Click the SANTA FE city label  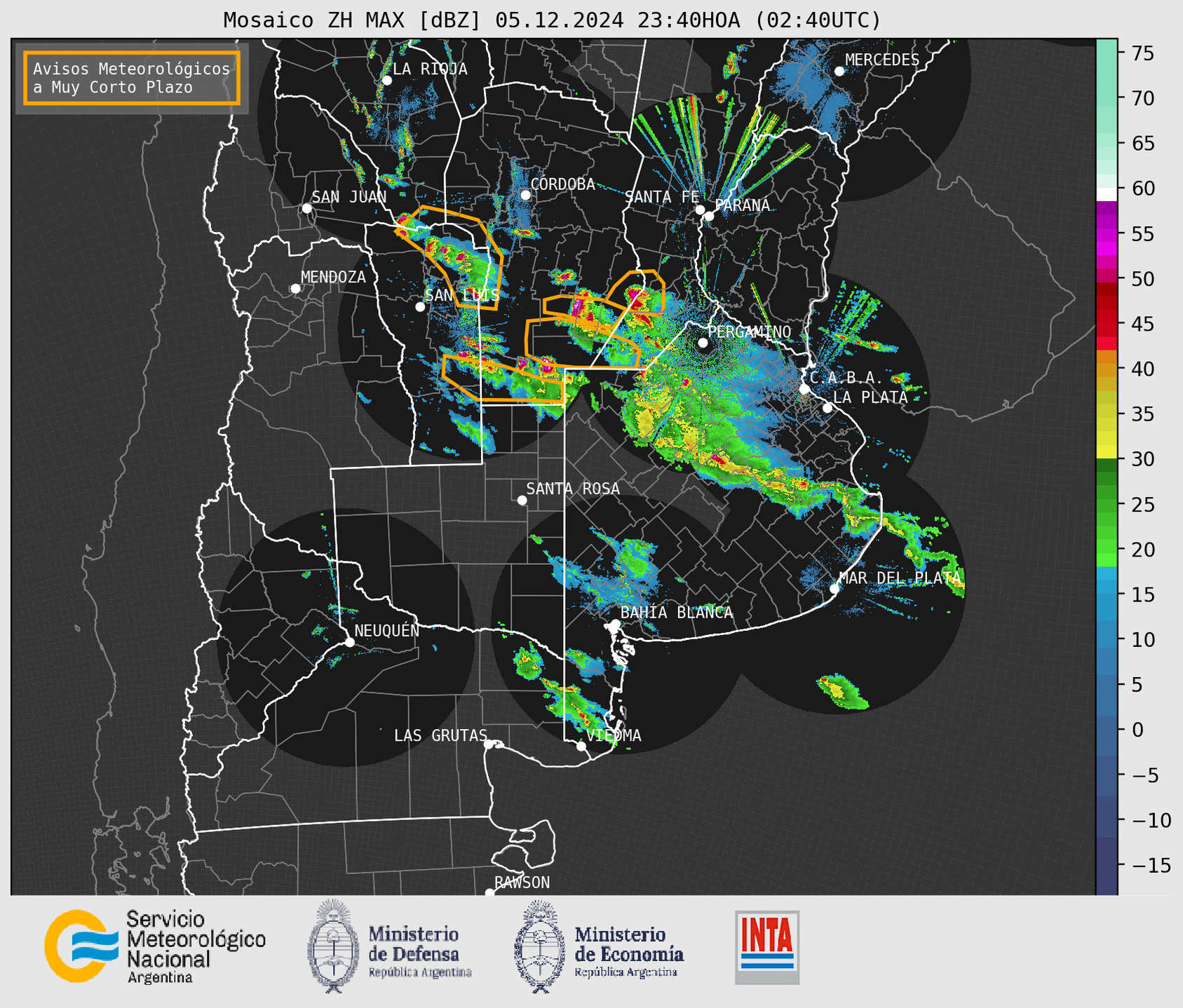(x=662, y=197)
